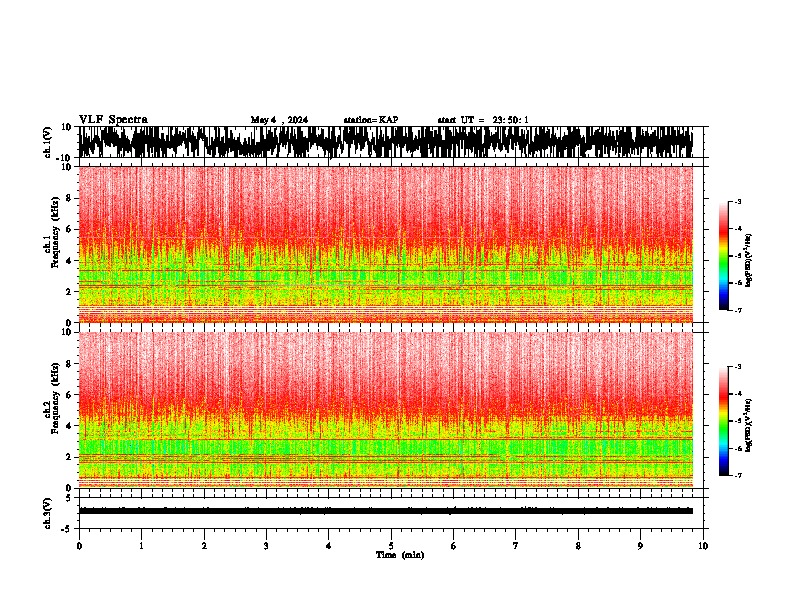Image resolution: width=792 pixels, height=612 pixels.
Task: Click the ch.1 voltage waveform strip
Action: coord(386,142)
